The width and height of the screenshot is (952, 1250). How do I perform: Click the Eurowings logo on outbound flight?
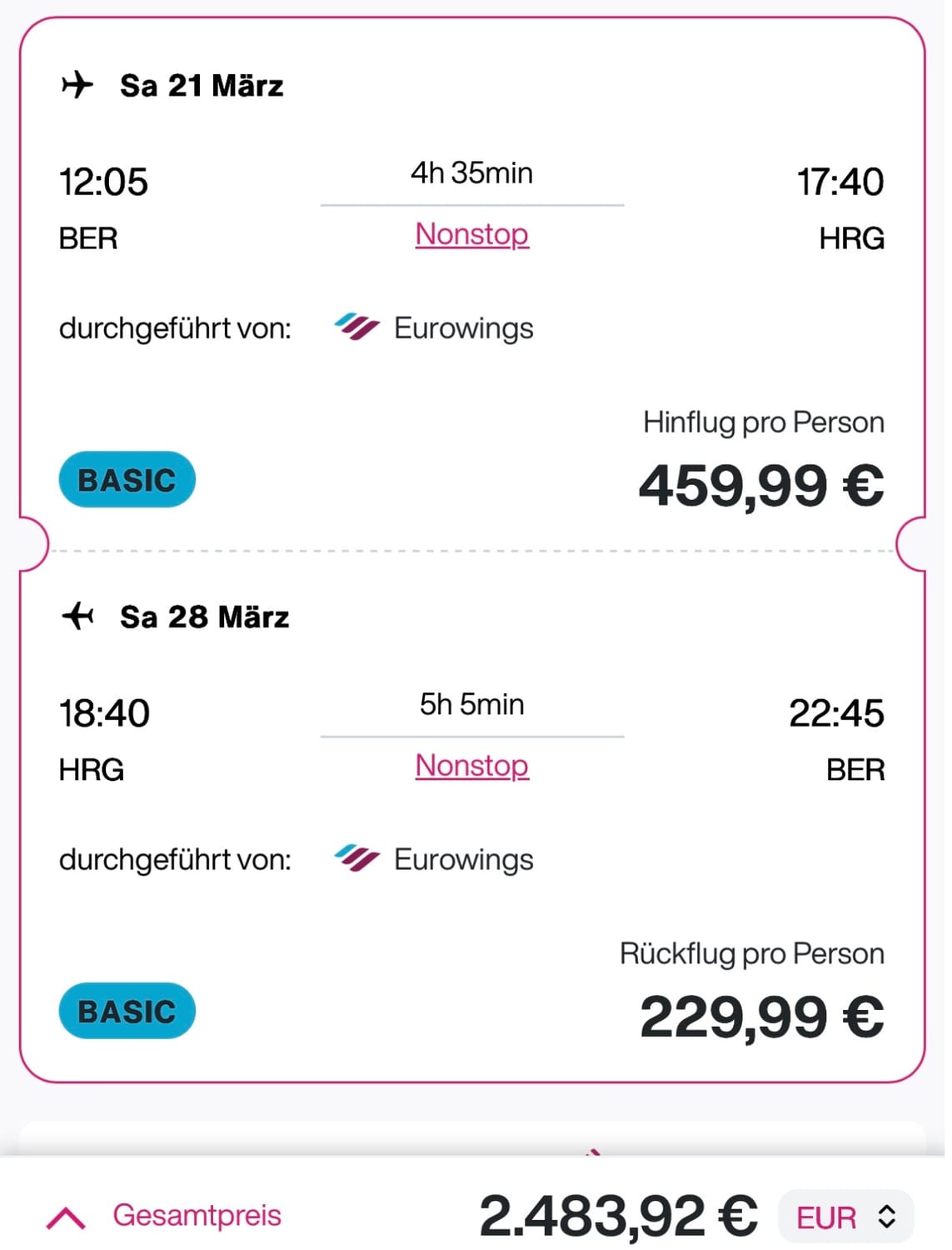point(356,327)
